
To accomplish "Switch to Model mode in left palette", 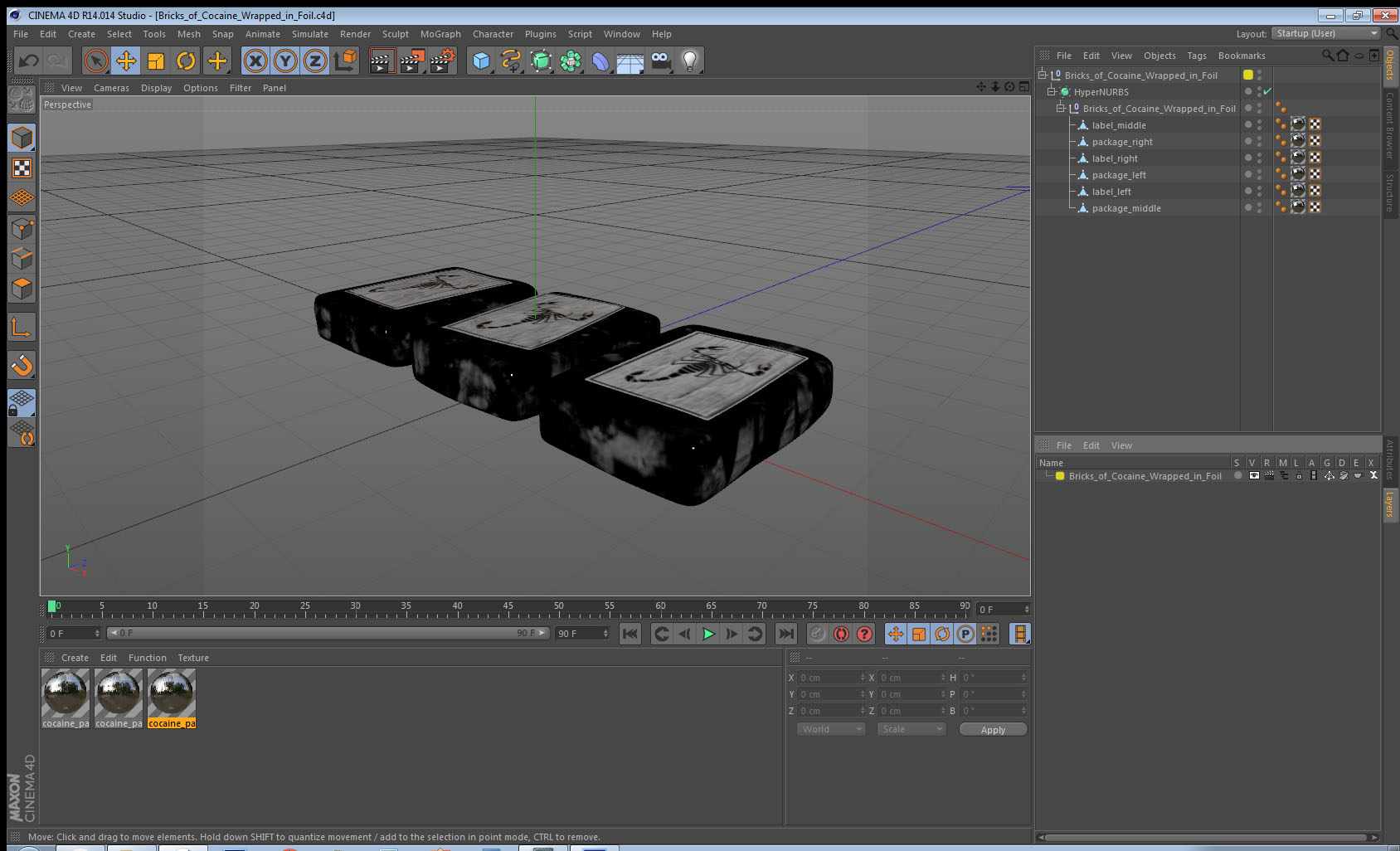I will [x=22, y=138].
